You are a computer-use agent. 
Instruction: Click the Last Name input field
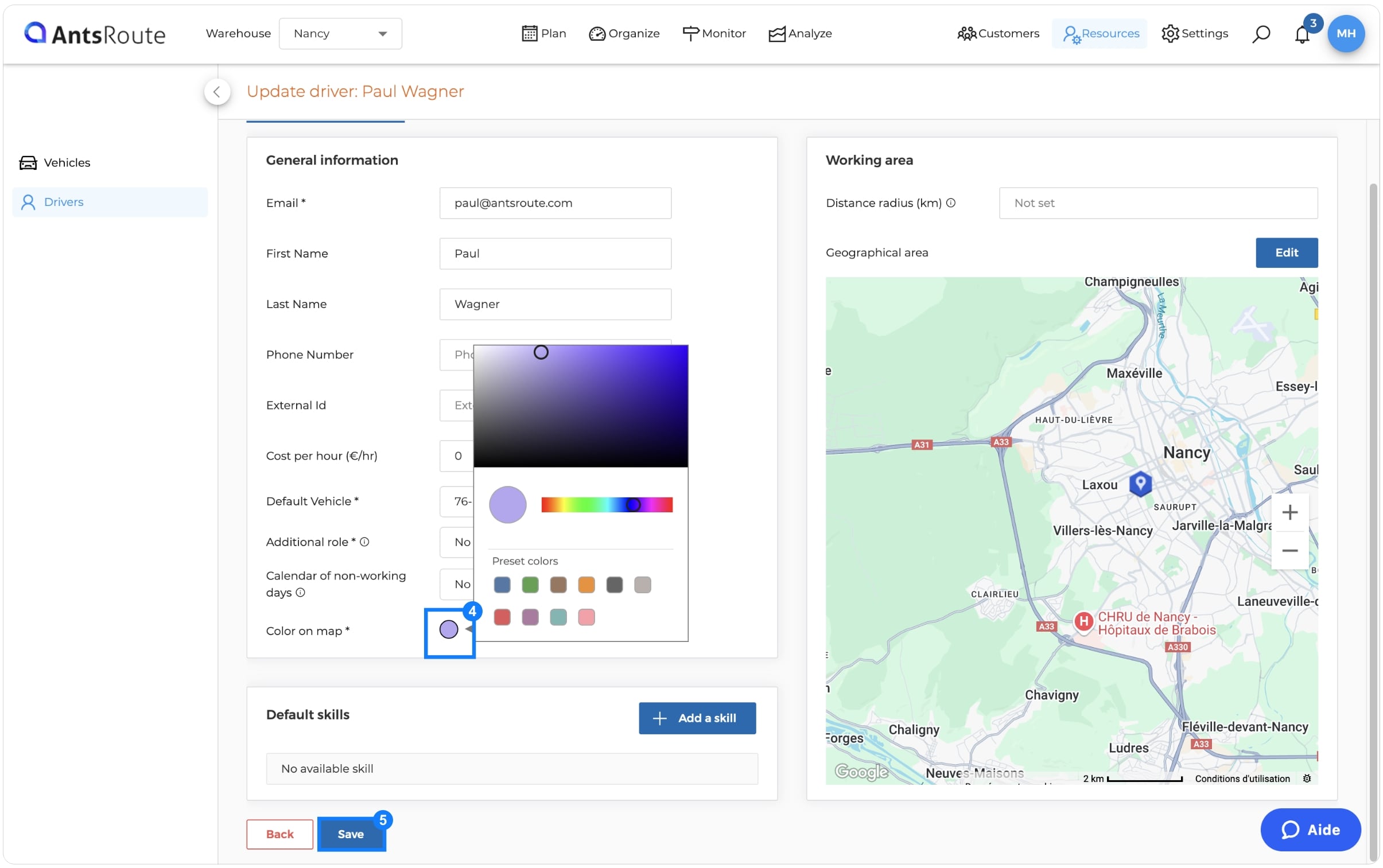(x=555, y=303)
